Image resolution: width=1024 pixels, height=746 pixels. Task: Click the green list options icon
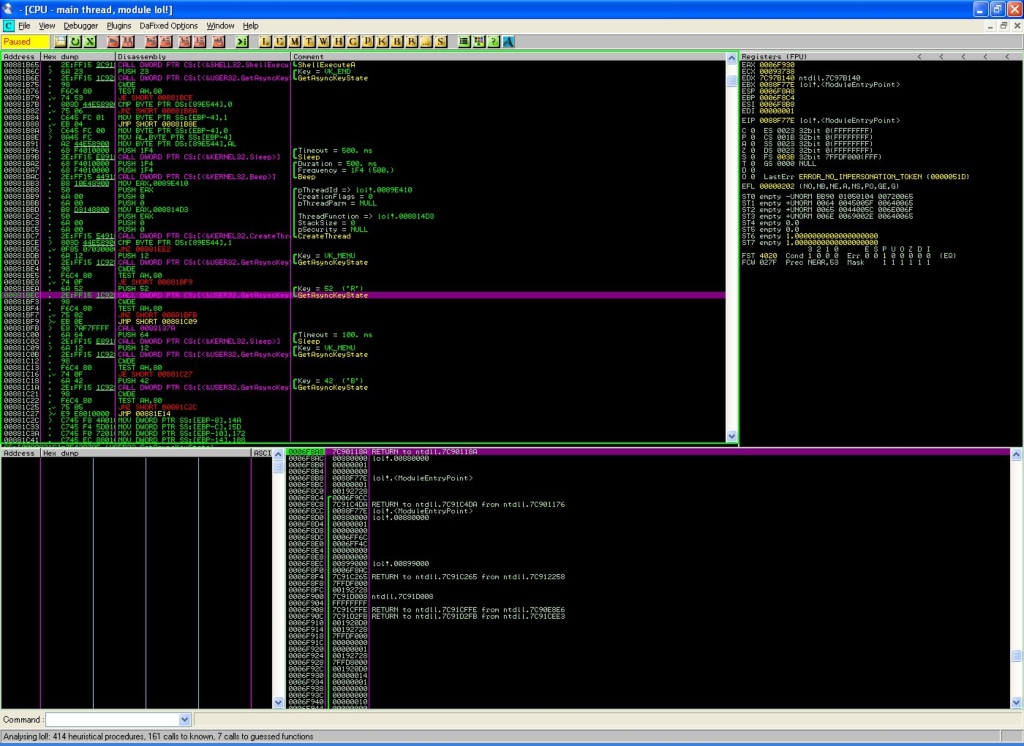point(464,42)
